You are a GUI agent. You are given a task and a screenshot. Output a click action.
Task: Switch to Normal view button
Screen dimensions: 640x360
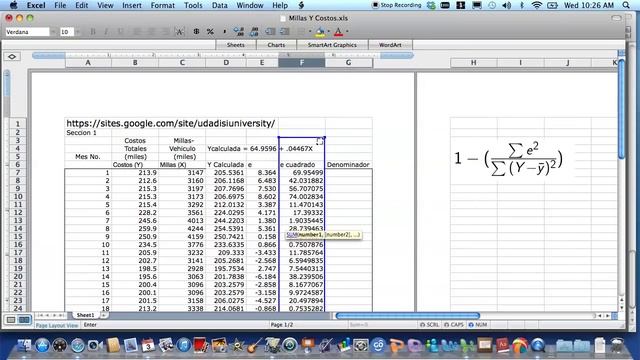click(x=11, y=320)
